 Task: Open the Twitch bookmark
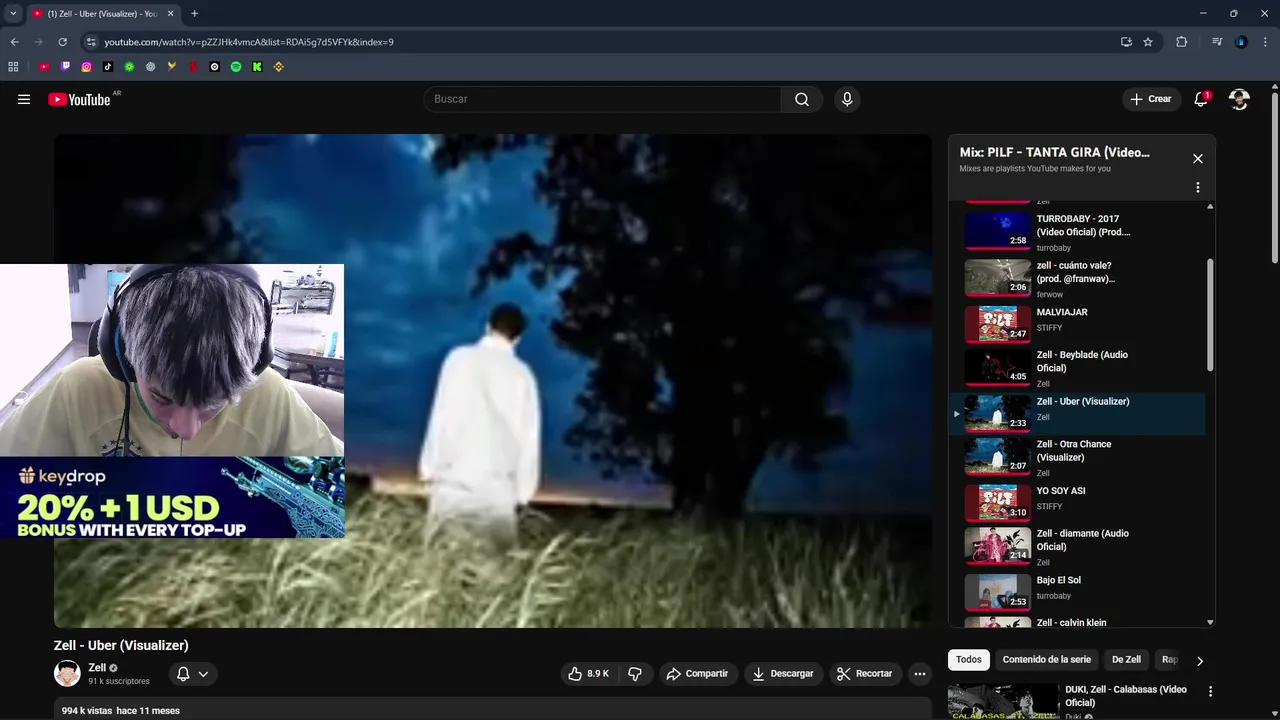66,67
